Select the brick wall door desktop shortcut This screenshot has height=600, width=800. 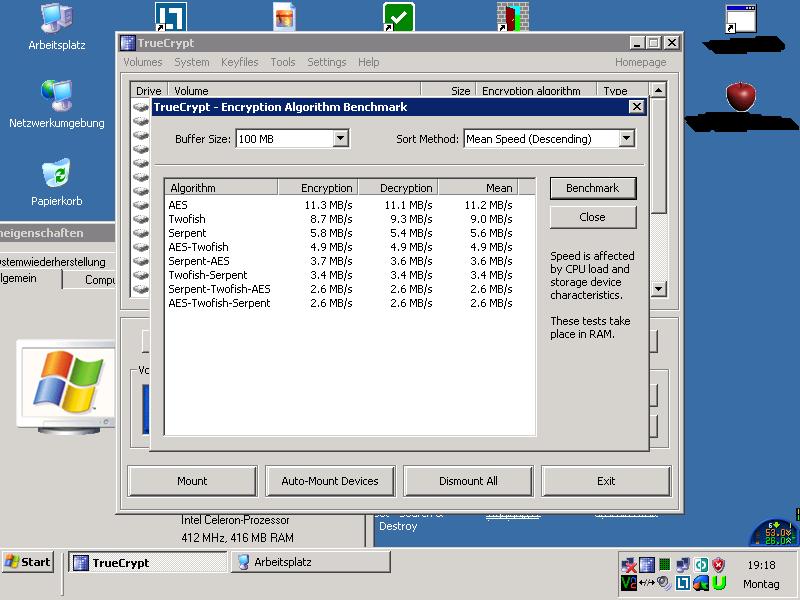click(513, 16)
